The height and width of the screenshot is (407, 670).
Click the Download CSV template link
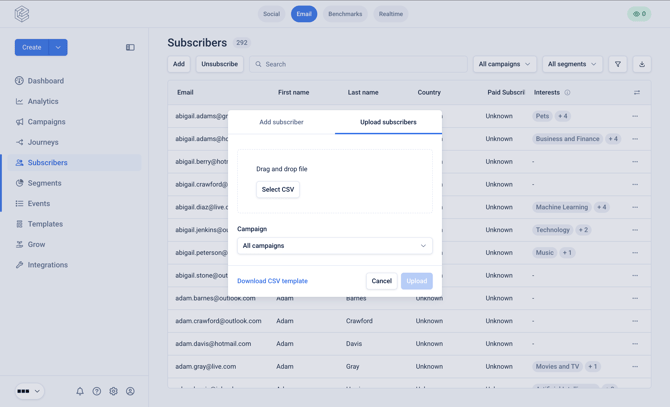click(x=272, y=281)
